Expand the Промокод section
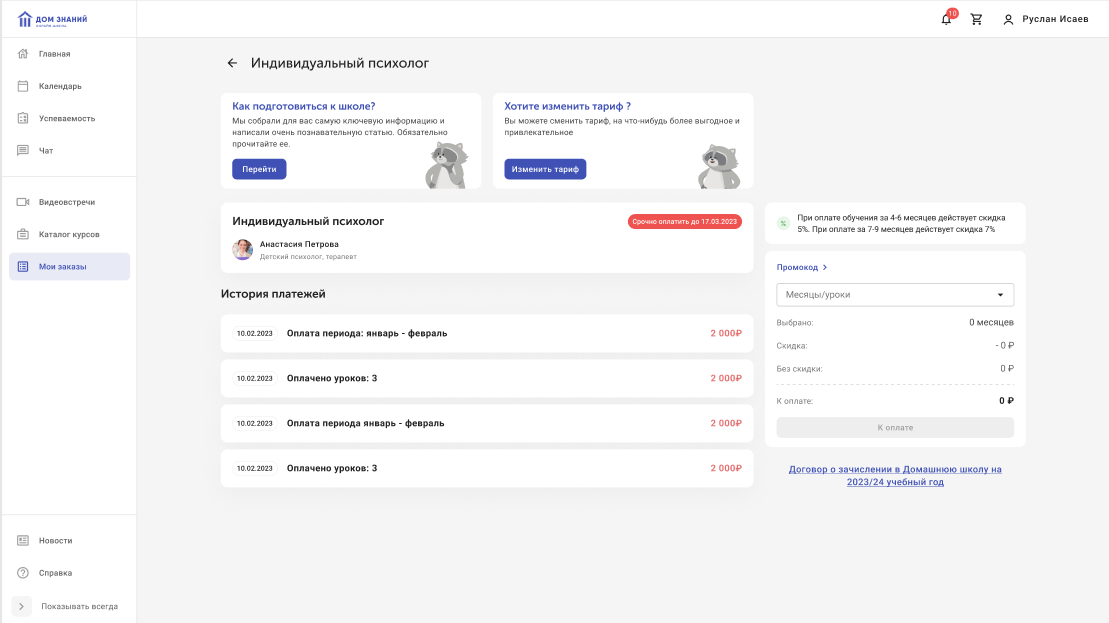 [x=801, y=267]
